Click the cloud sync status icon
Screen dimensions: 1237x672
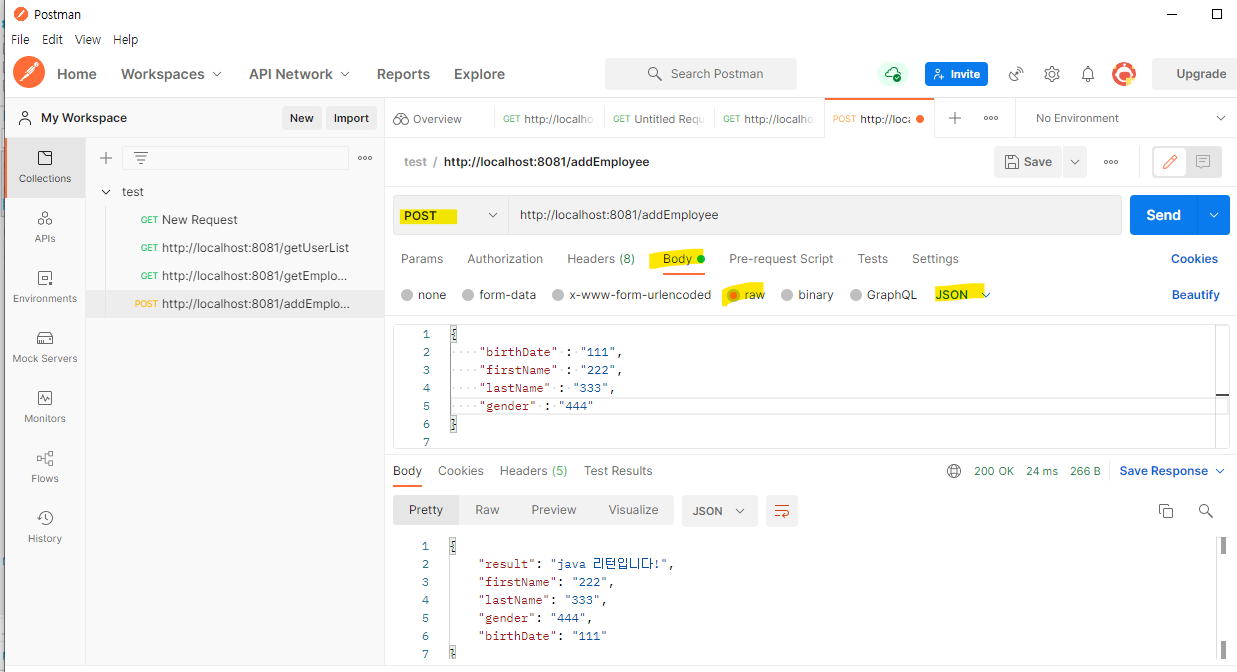(x=891, y=74)
